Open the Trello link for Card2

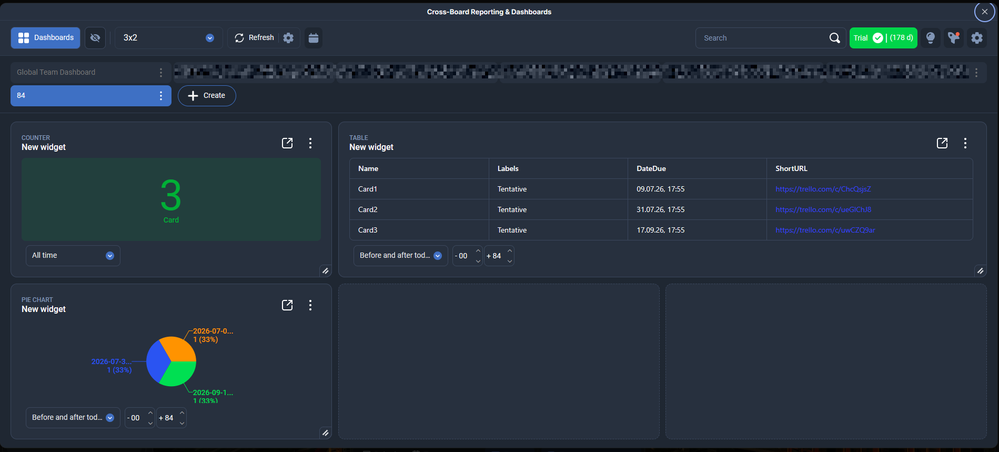point(825,209)
